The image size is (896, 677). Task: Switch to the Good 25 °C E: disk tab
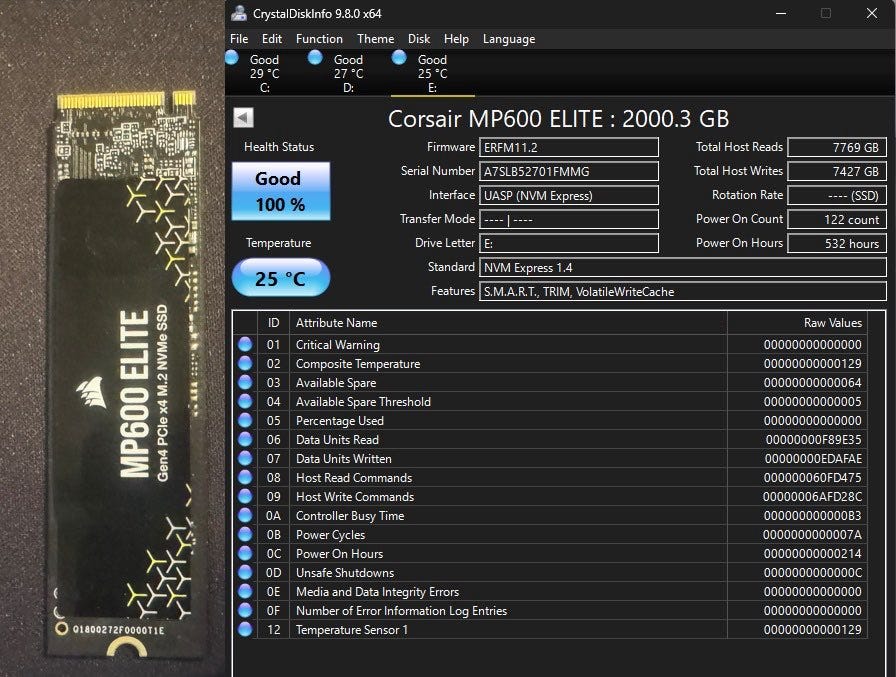433,73
